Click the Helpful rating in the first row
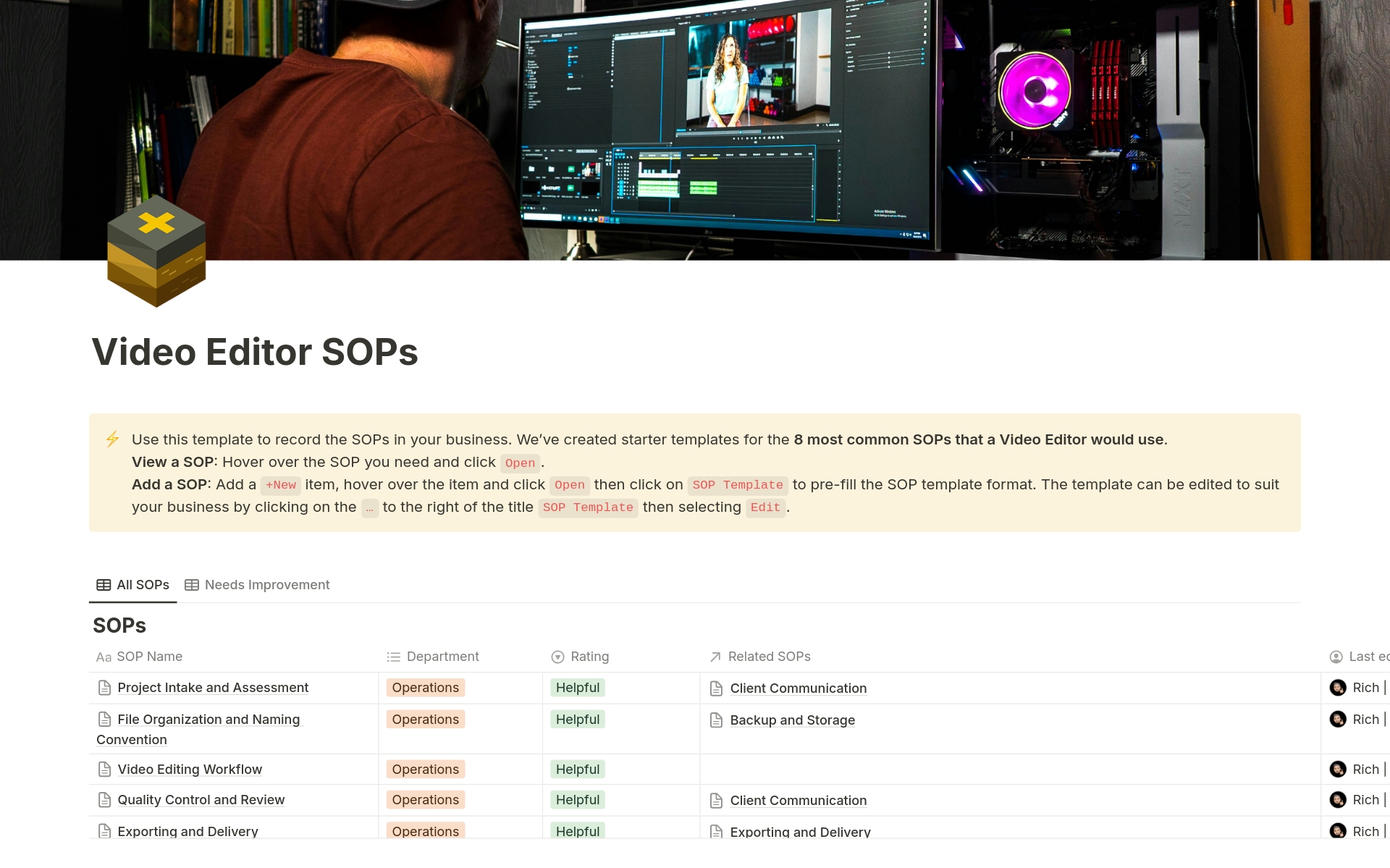Screen dimensions: 1390x868 [x=578, y=688]
